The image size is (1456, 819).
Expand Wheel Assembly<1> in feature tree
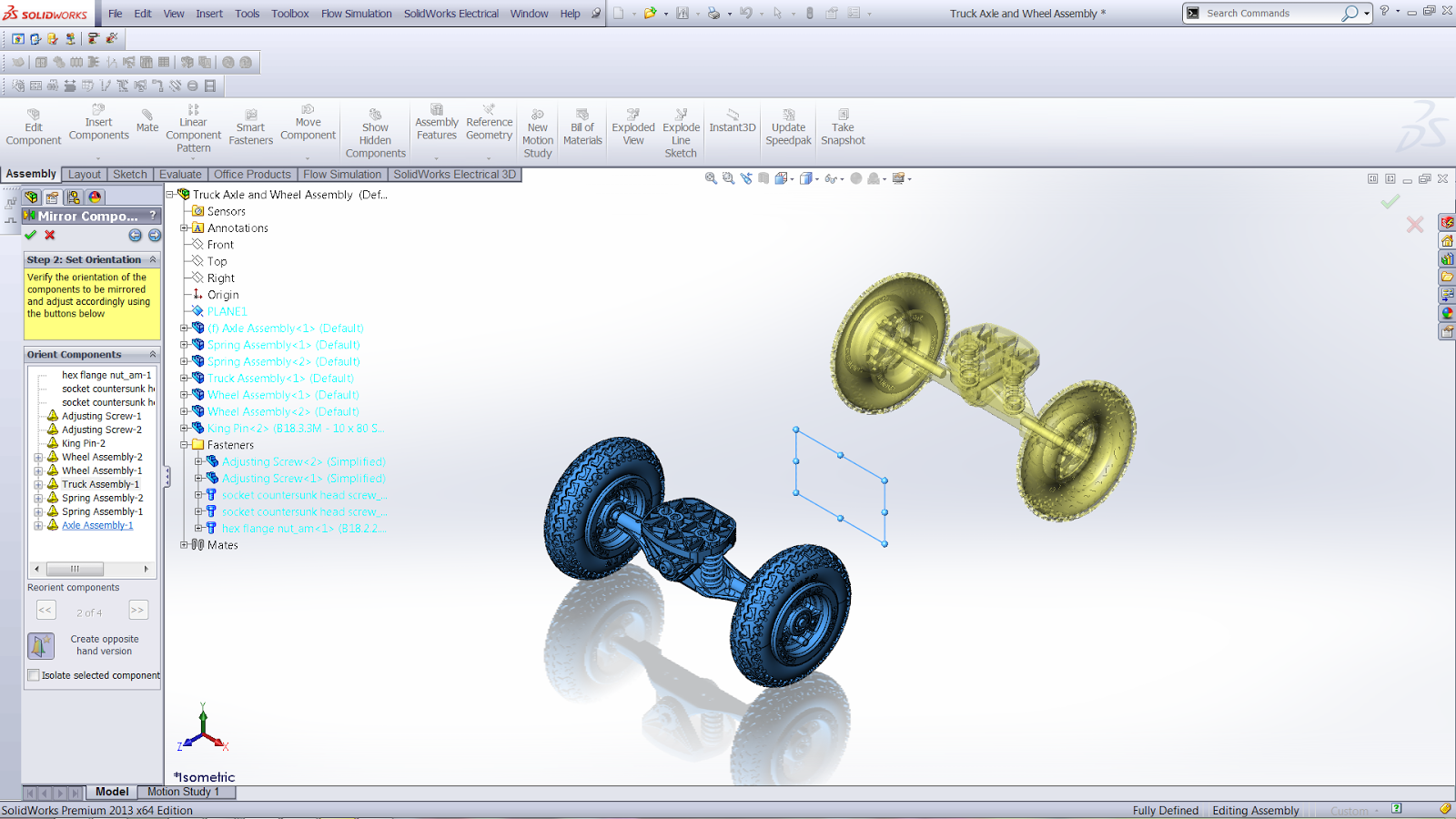click(184, 395)
